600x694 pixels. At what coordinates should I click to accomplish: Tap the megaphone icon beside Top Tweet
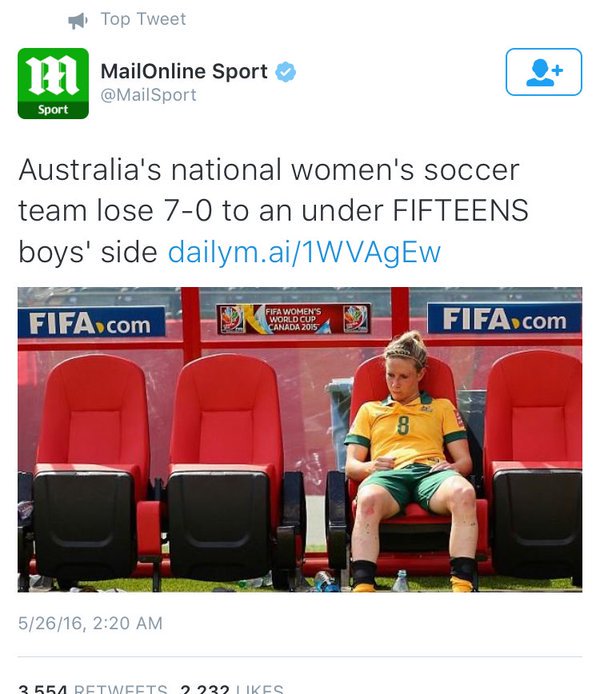tap(77, 20)
